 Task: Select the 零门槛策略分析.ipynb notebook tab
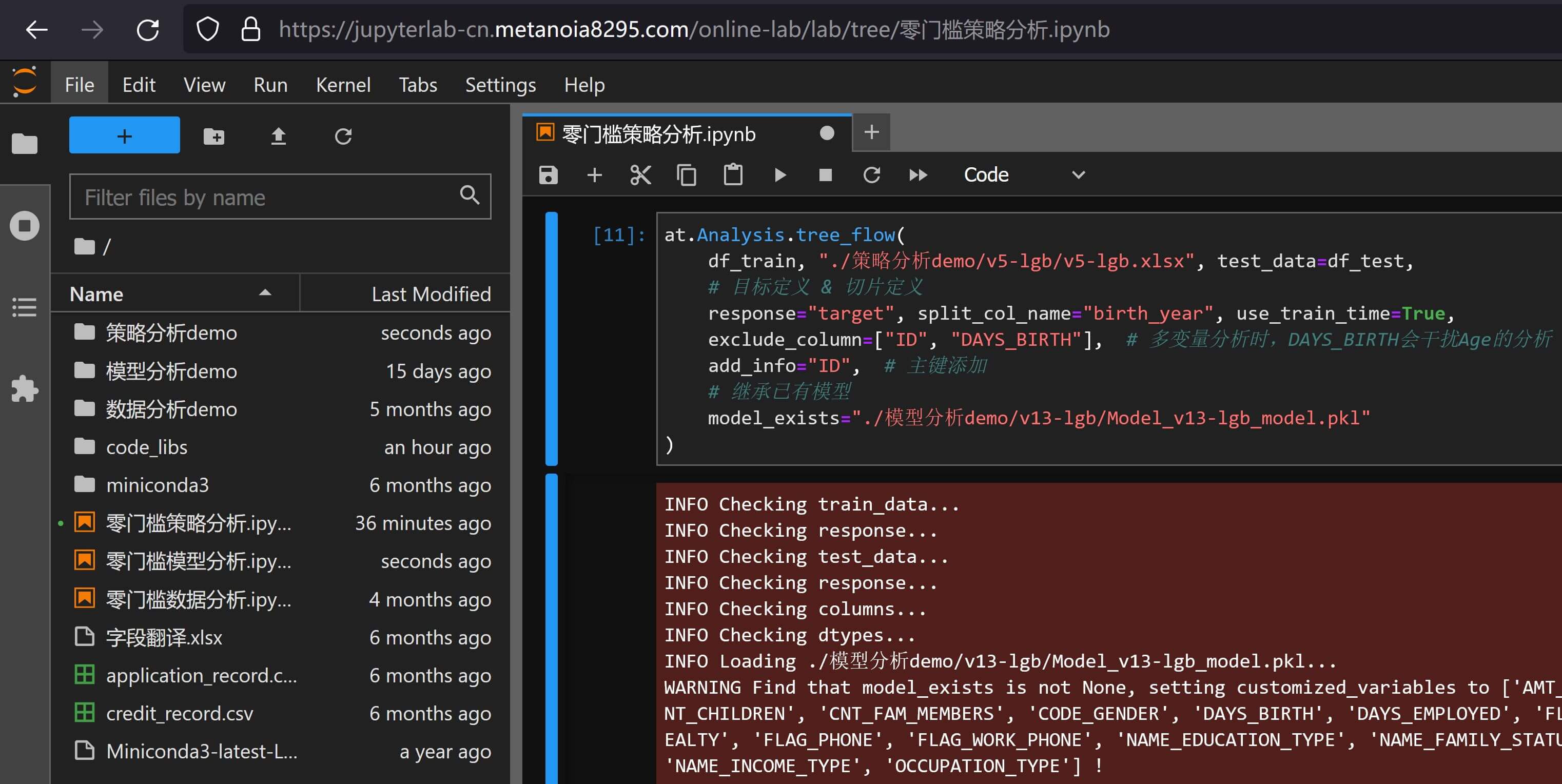coord(658,133)
